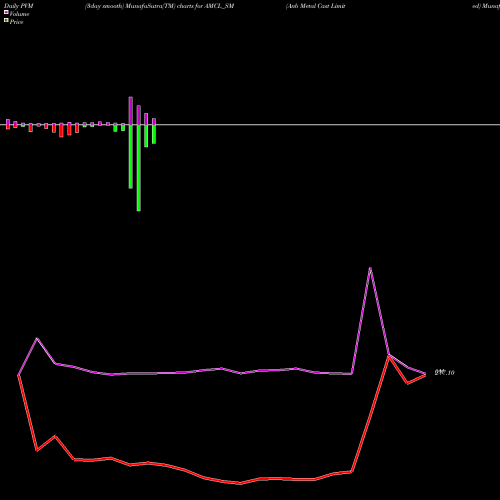Click the longest green price bar
The height and width of the screenshot is (500, 500).
click(x=139, y=168)
